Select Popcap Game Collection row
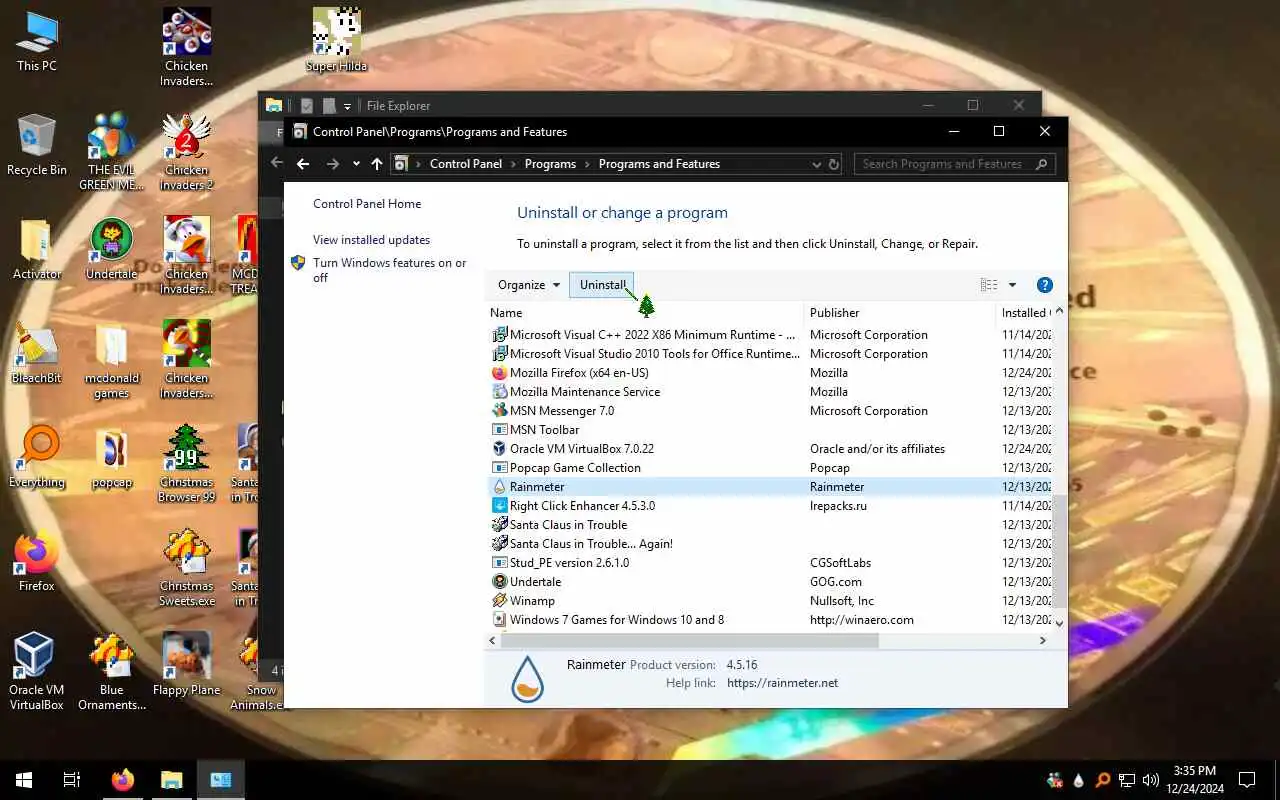Image resolution: width=1280 pixels, height=800 pixels. [x=770, y=468]
